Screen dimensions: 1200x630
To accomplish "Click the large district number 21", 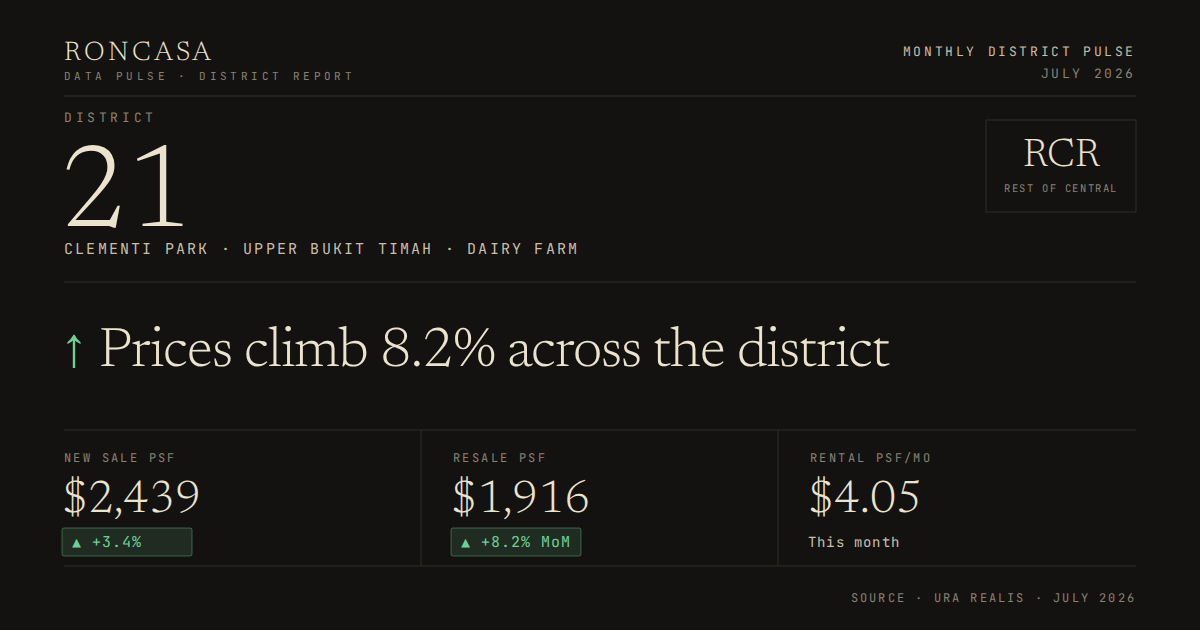I will (126, 187).
